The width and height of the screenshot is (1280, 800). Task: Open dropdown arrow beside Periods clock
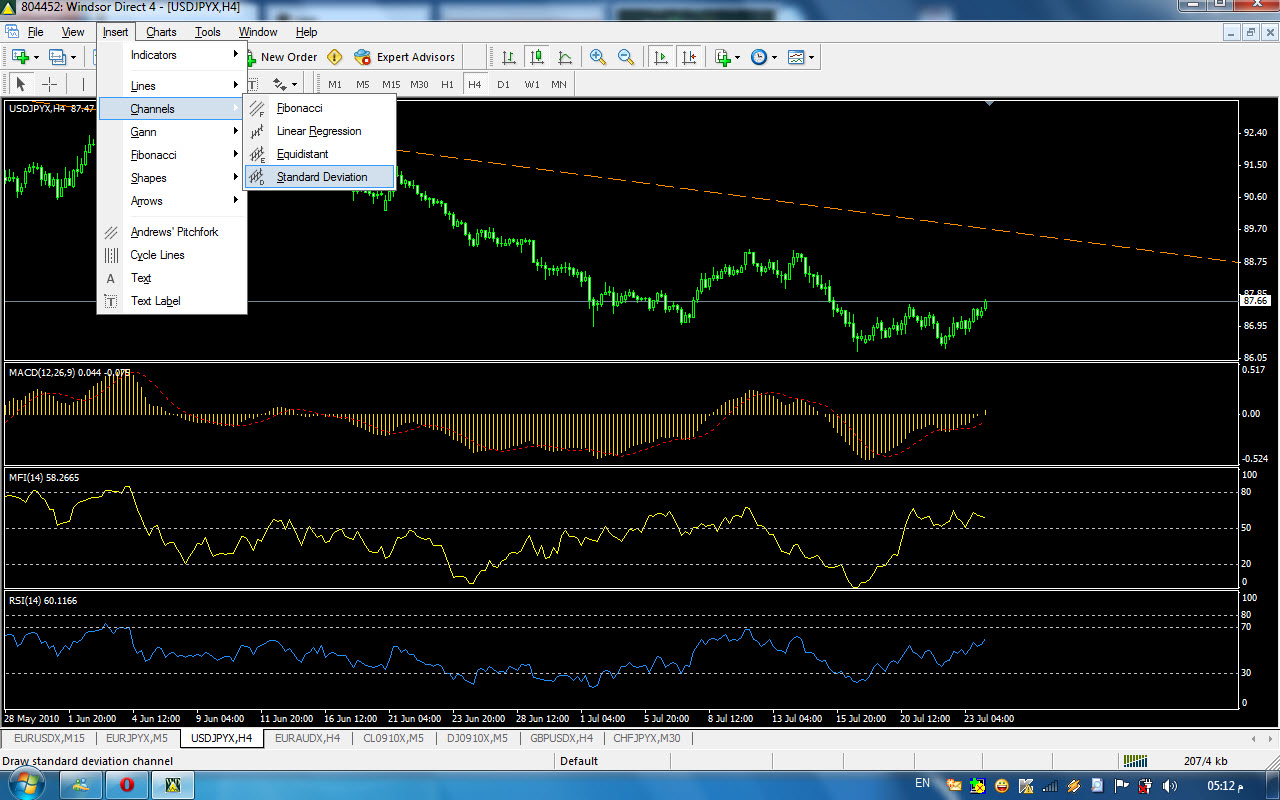click(x=775, y=57)
